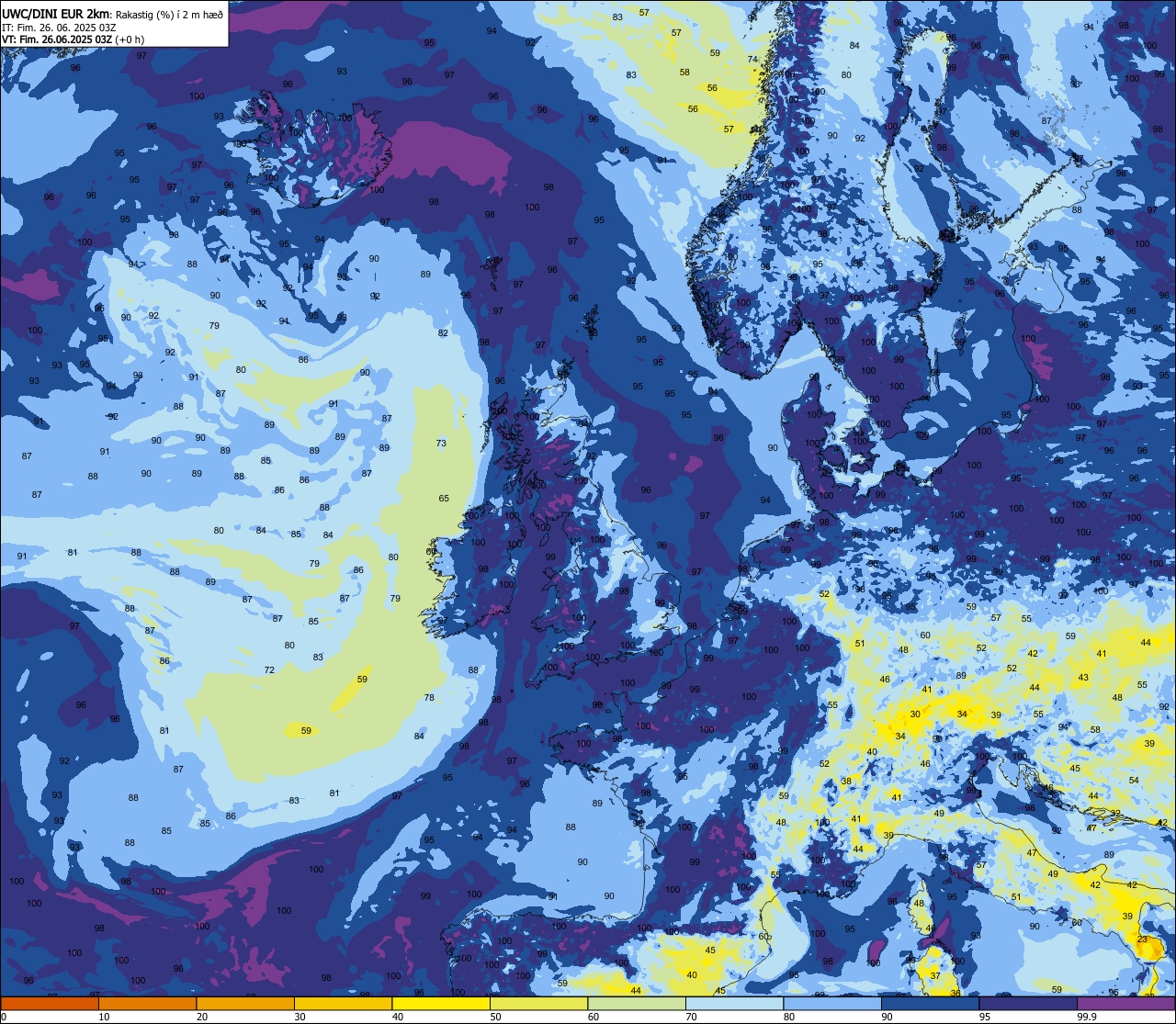The image size is (1176, 1024).
Task: Click the 'IT: Fim. 26. 06. 2025 03Z' line
Action: pyautogui.click(x=59, y=28)
